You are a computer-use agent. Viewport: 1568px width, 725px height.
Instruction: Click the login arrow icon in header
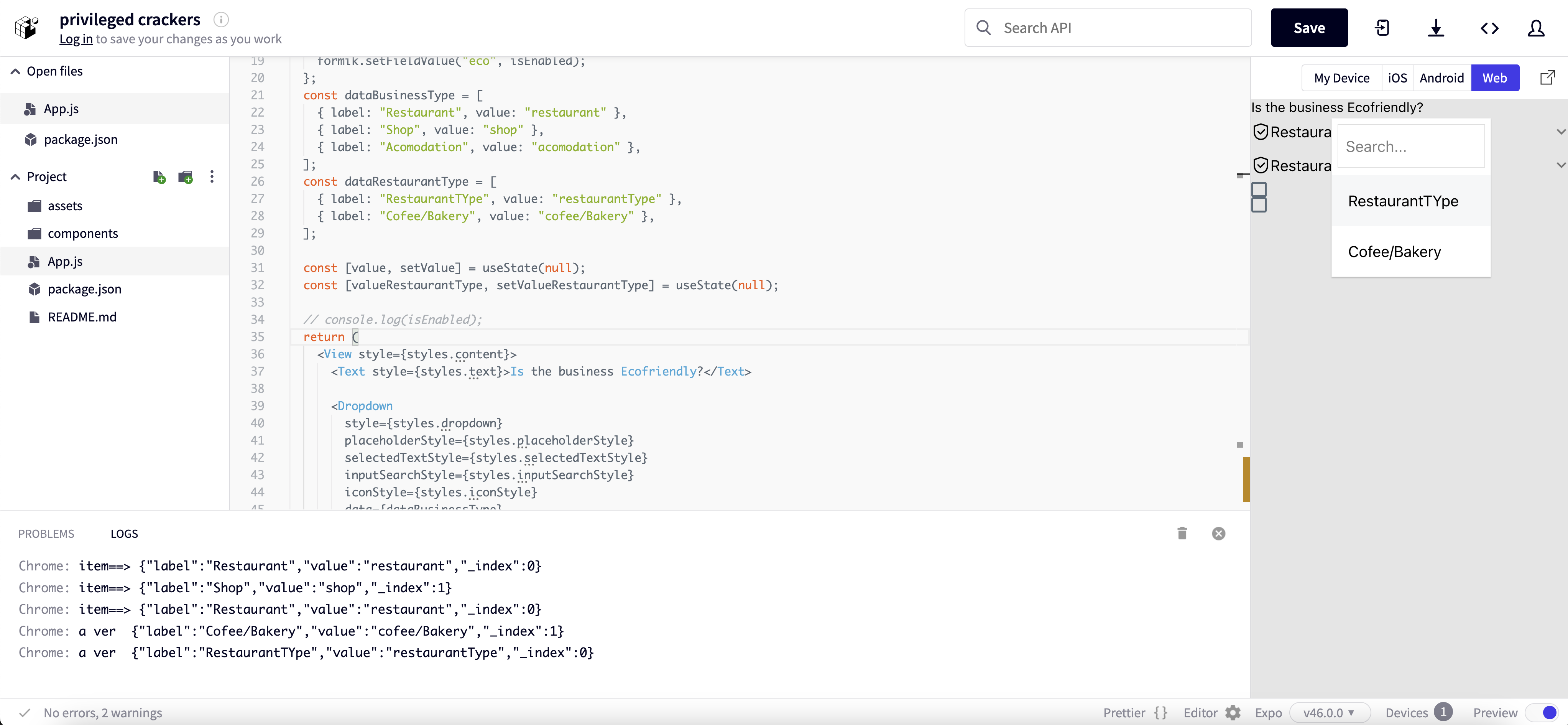click(x=1382, y=28)
